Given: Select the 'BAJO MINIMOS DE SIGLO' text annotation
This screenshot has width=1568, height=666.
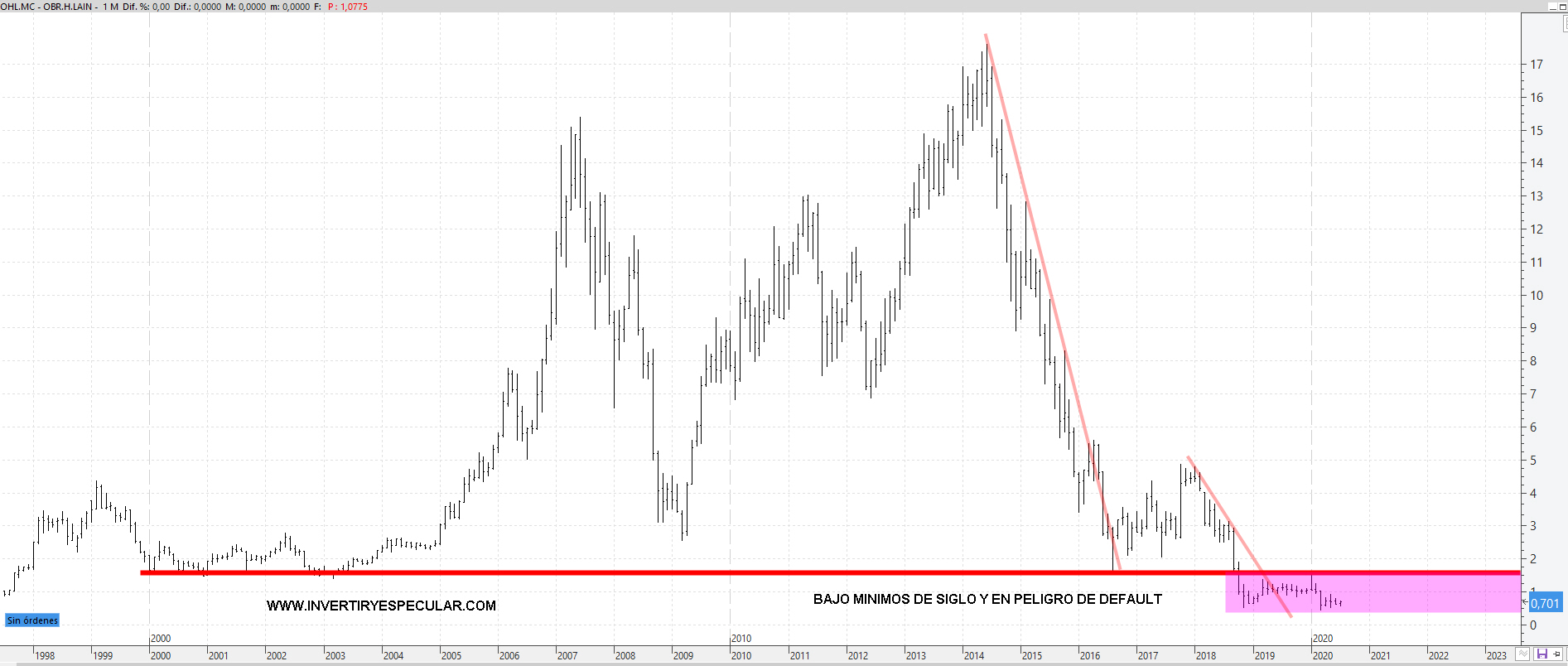Looking at the screenshot, I should click(987, 600).
